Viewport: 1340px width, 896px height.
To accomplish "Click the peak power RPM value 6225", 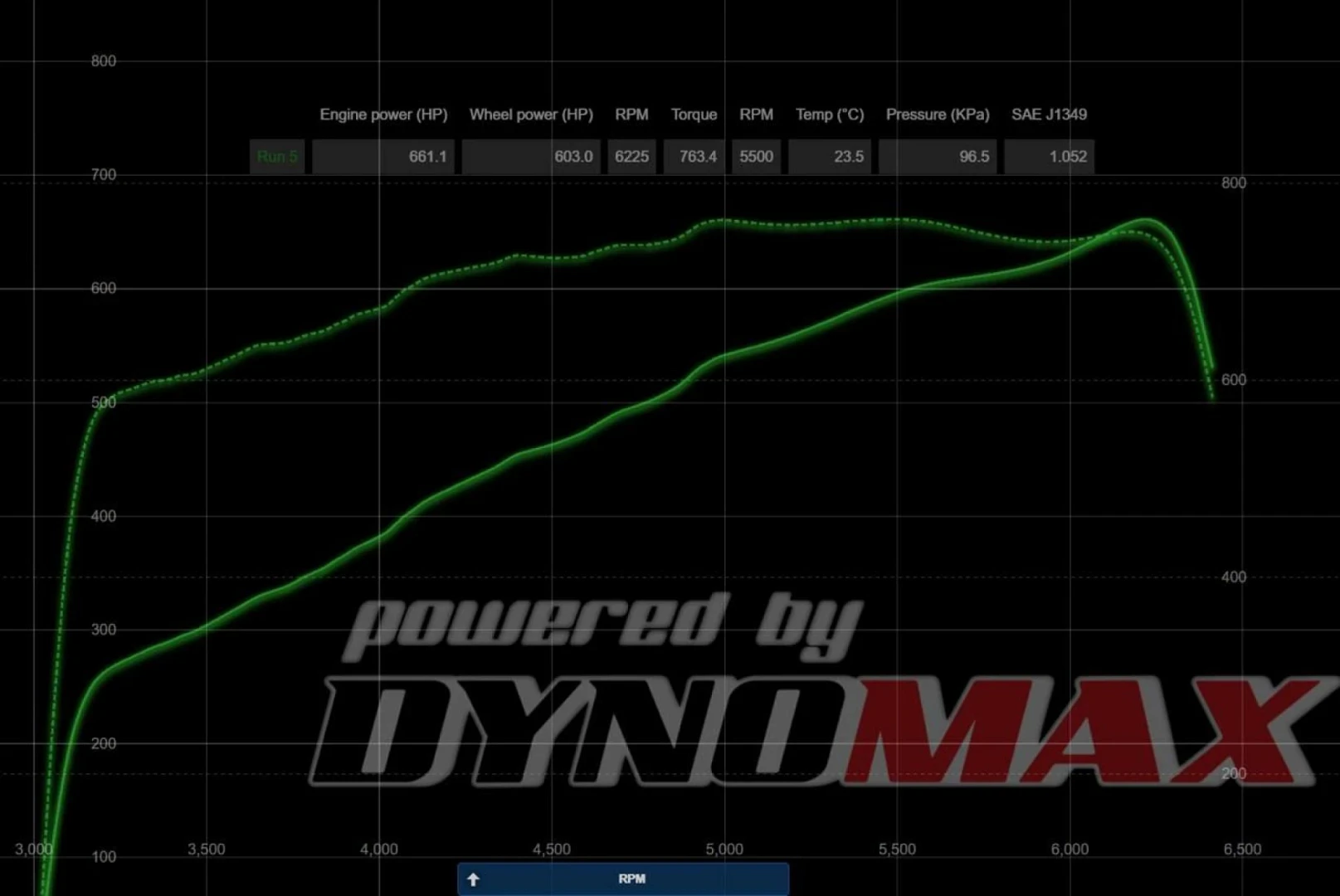I will pos(631,157).
